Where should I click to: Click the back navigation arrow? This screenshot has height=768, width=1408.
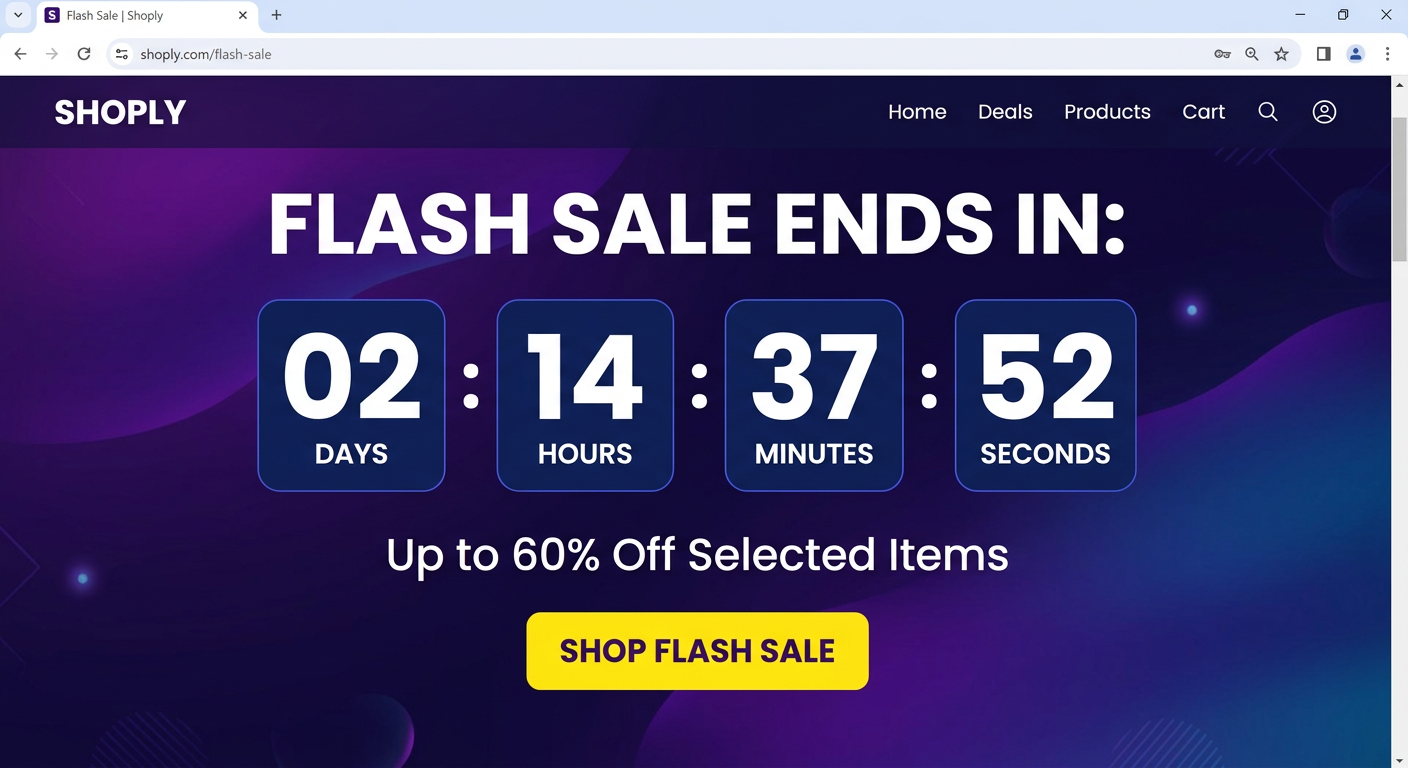click(x=20, y=54)
